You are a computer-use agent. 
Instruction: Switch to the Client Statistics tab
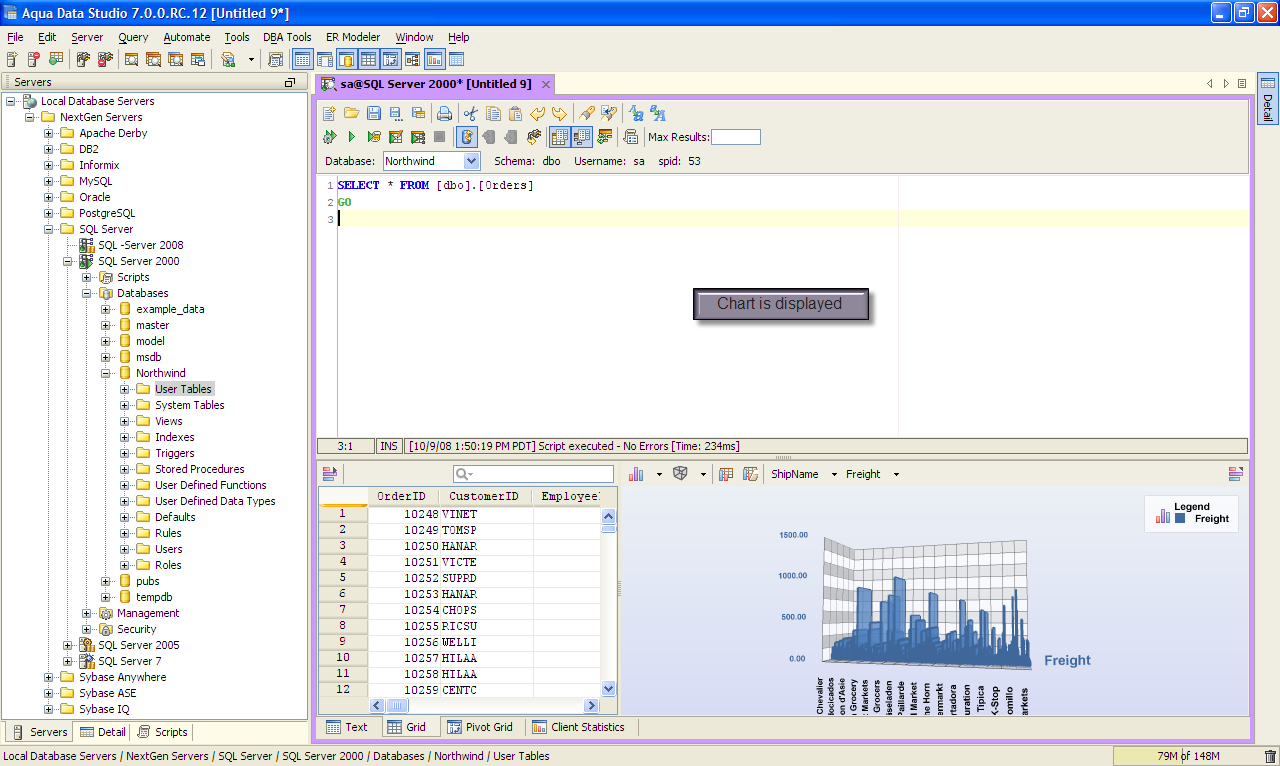point(578,727)
